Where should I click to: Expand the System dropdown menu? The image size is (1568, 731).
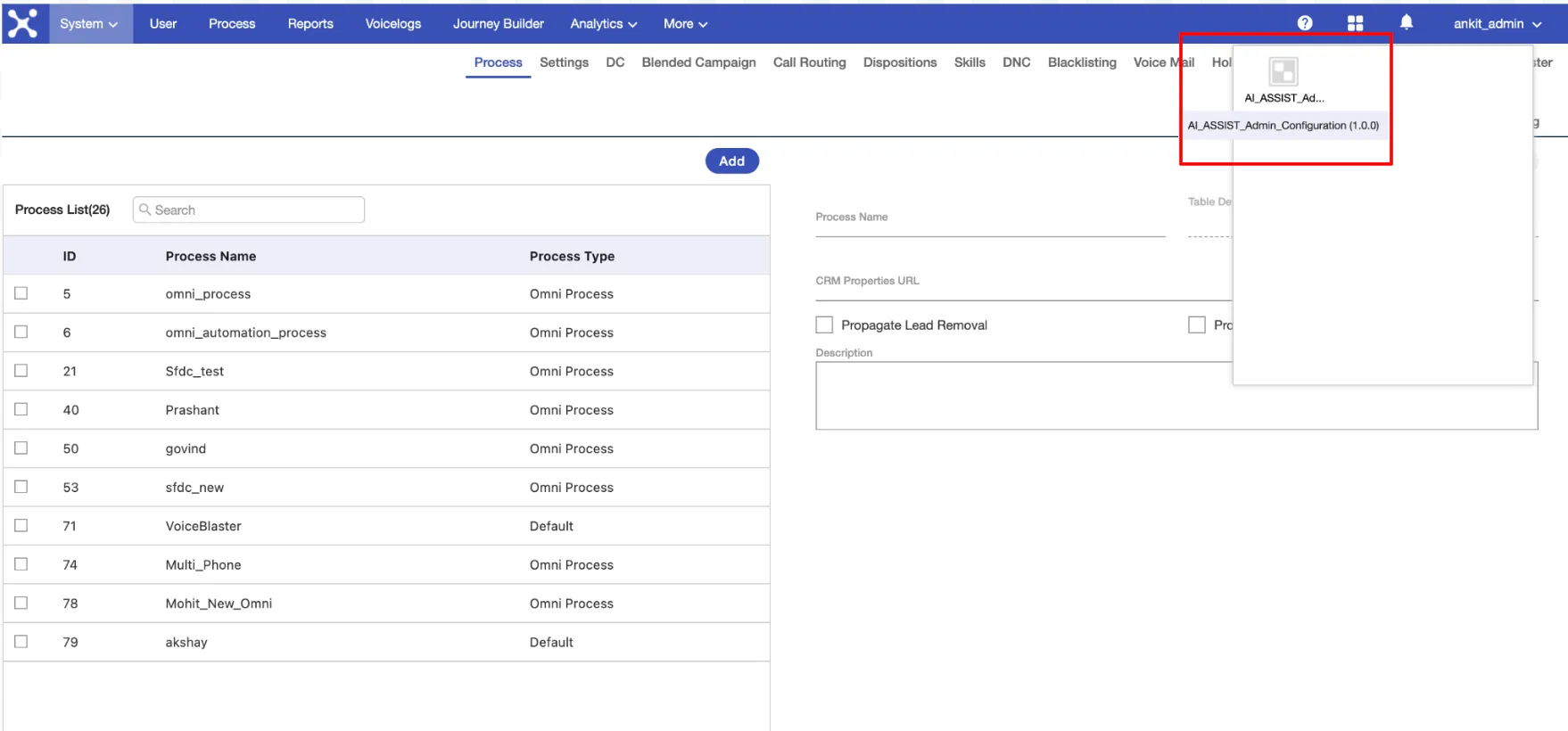click(x=89, y=24)
